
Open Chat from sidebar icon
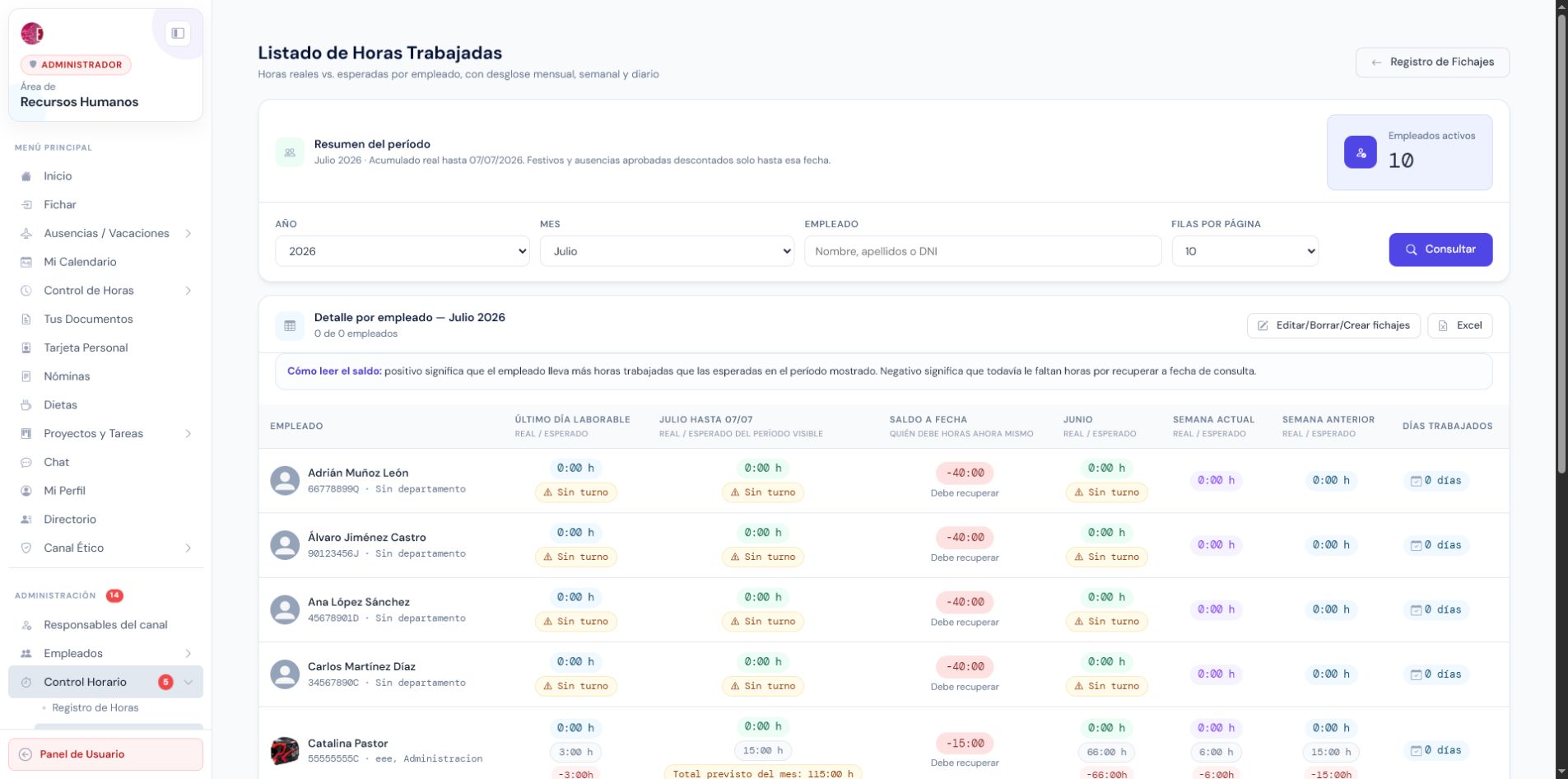click(26, 462)
